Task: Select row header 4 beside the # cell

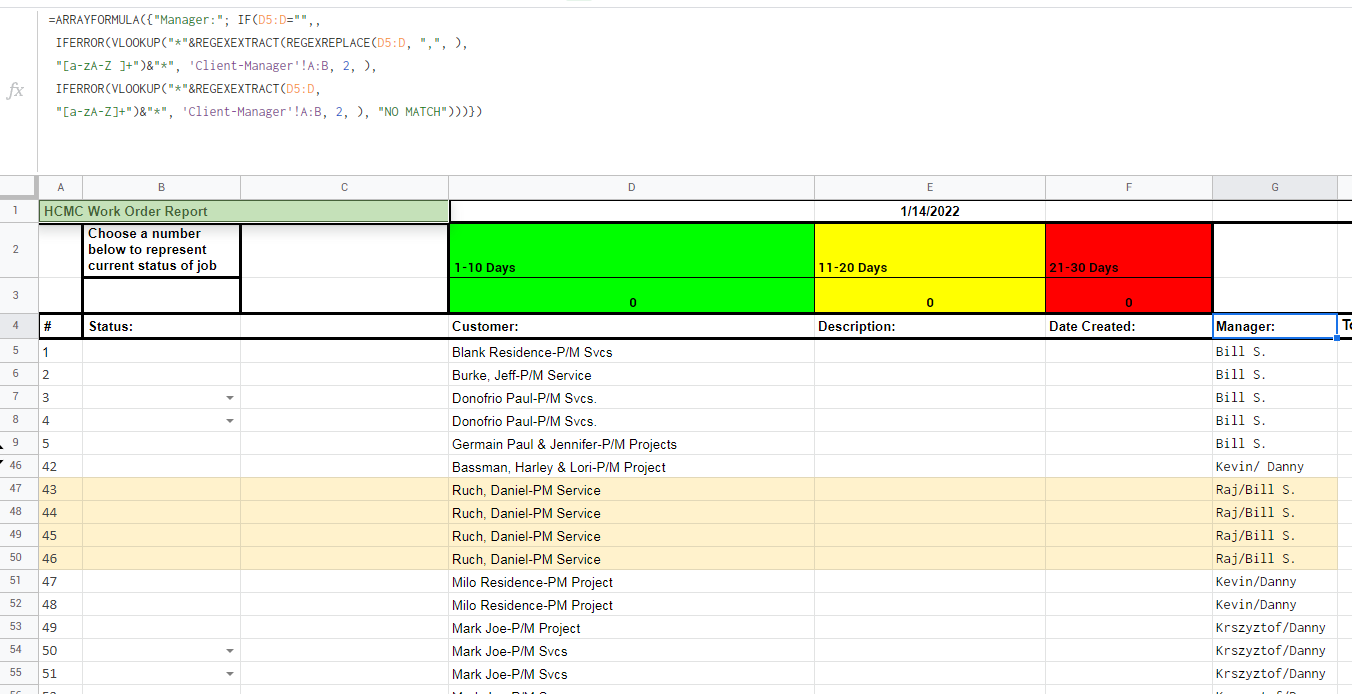Action: coord(19,326)
